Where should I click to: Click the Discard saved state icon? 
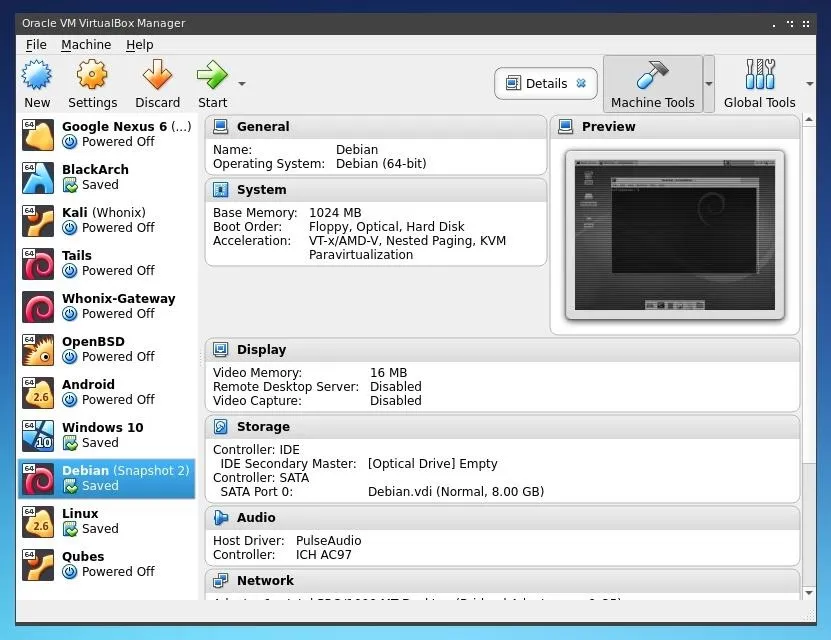tap(157, 74)
